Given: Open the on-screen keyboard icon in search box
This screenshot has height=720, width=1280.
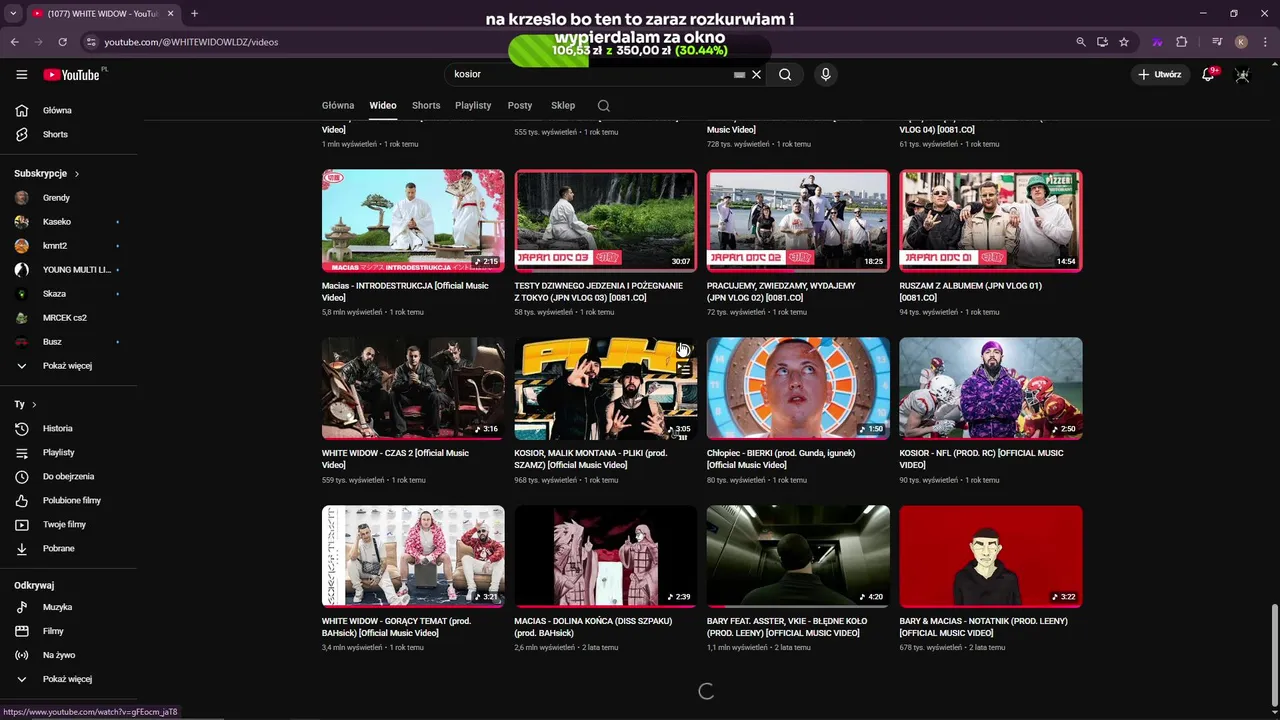Looking at the screenshot, I should 739,74.
